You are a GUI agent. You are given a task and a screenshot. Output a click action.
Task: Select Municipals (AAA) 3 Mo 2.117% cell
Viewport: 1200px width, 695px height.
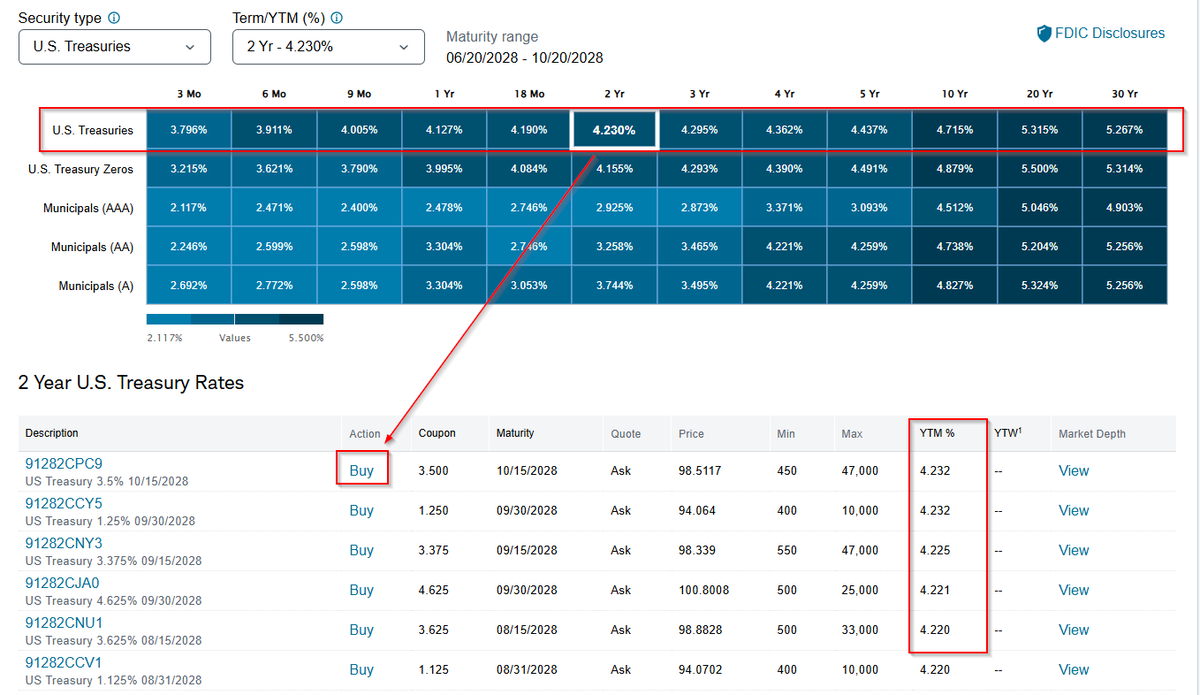click(x=189, y=208)
